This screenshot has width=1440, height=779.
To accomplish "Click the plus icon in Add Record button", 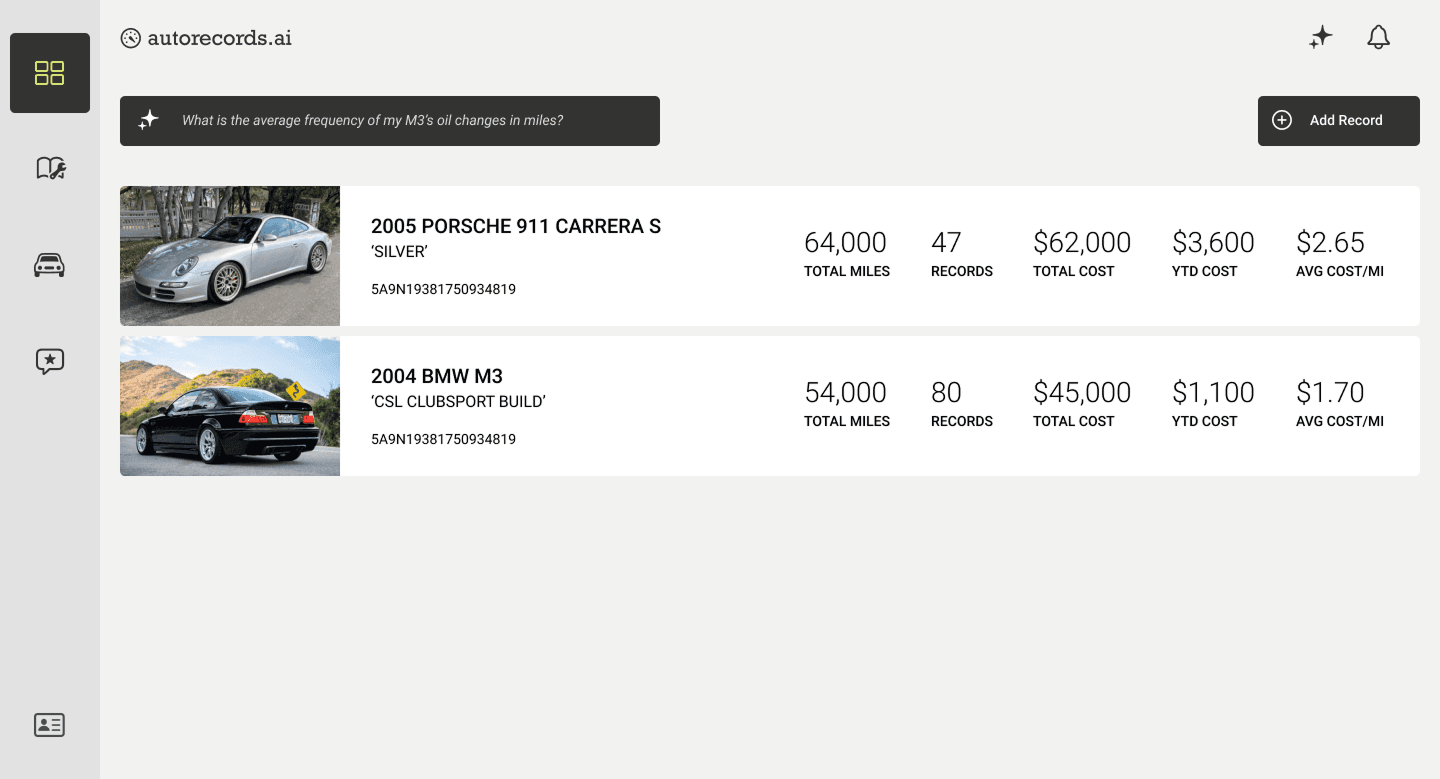I will 1281,119.
